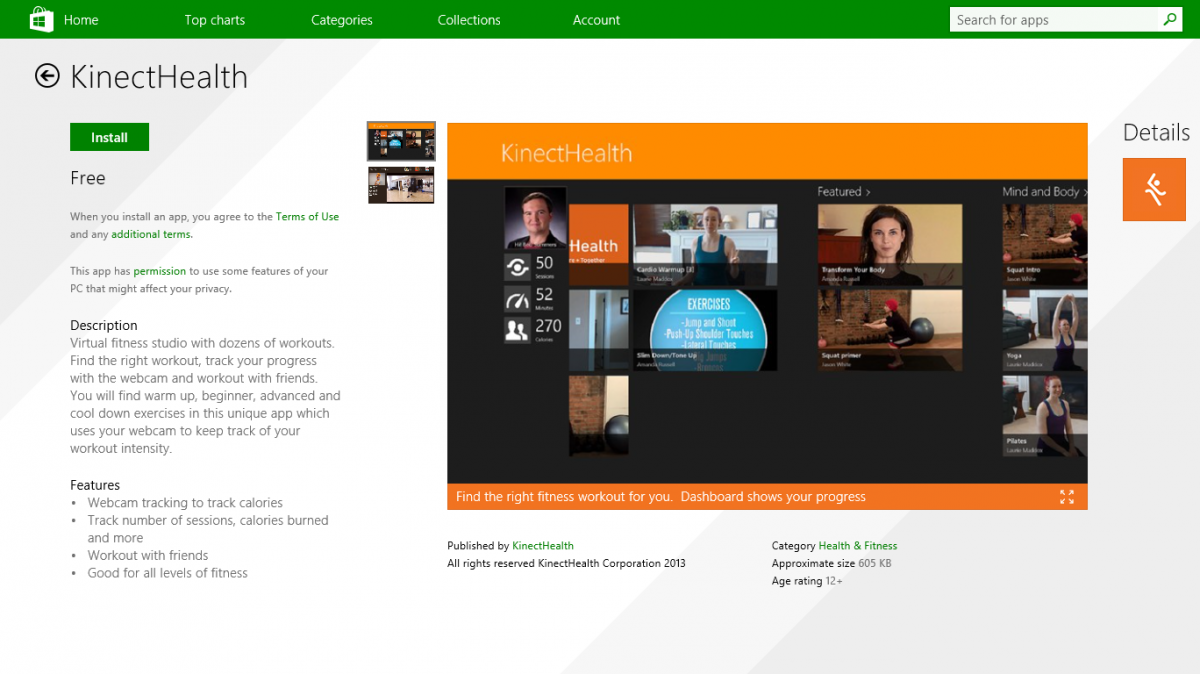Select the first screenshot thumbnail
Screen dimensions: 1200x674
401,142
